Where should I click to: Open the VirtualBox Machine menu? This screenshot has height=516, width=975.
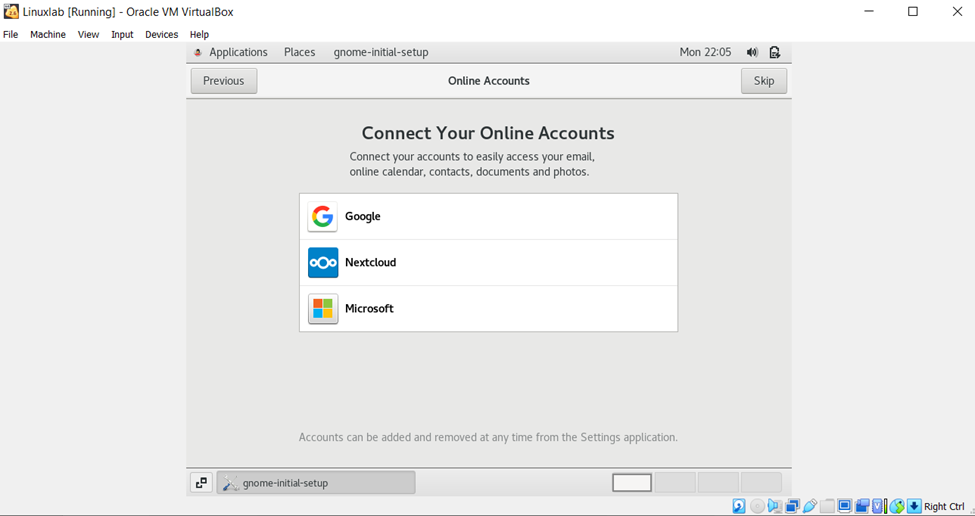point(48,35)
